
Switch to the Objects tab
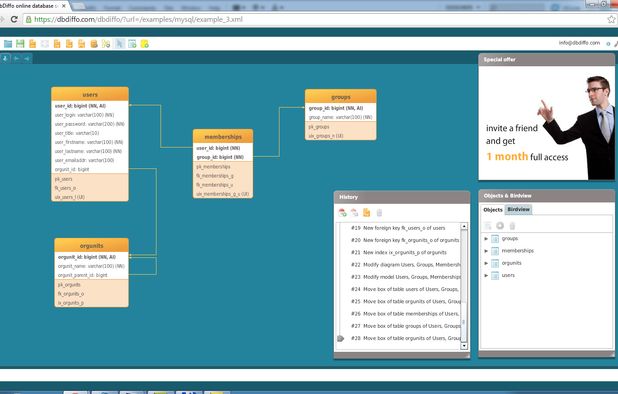click(x=493, y=210)
